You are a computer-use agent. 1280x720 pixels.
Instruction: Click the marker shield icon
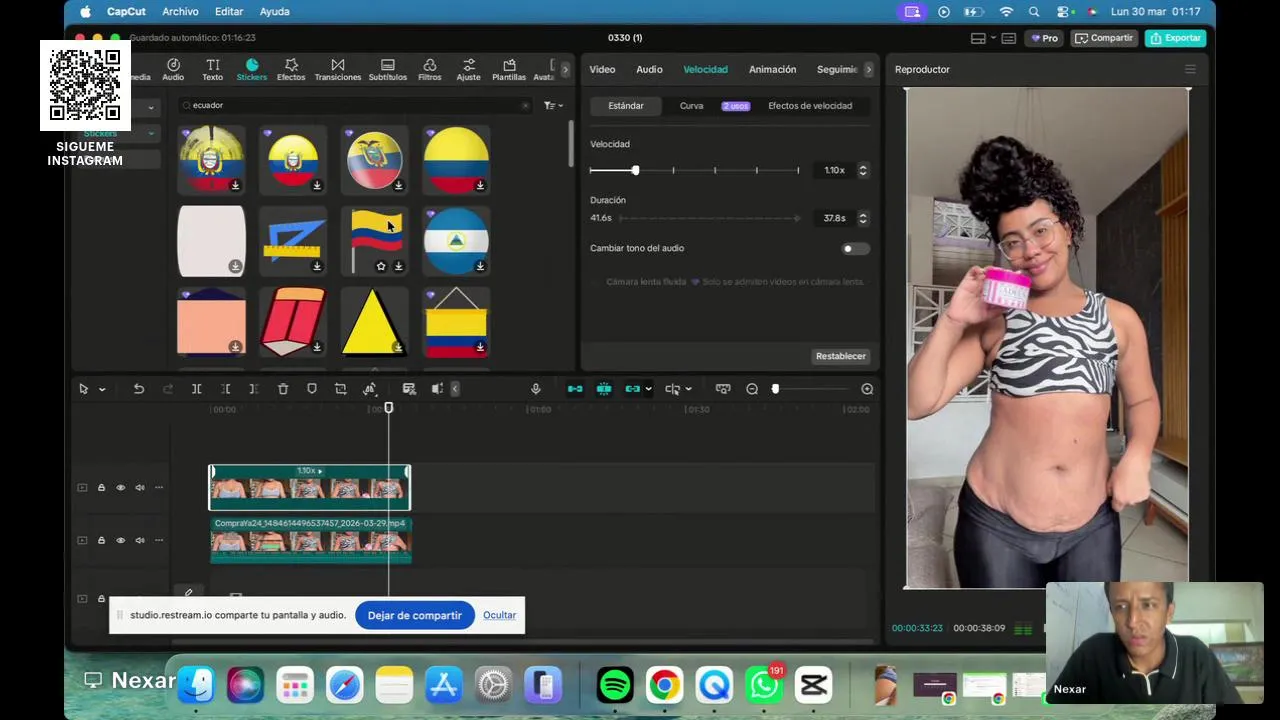(312, 389)
